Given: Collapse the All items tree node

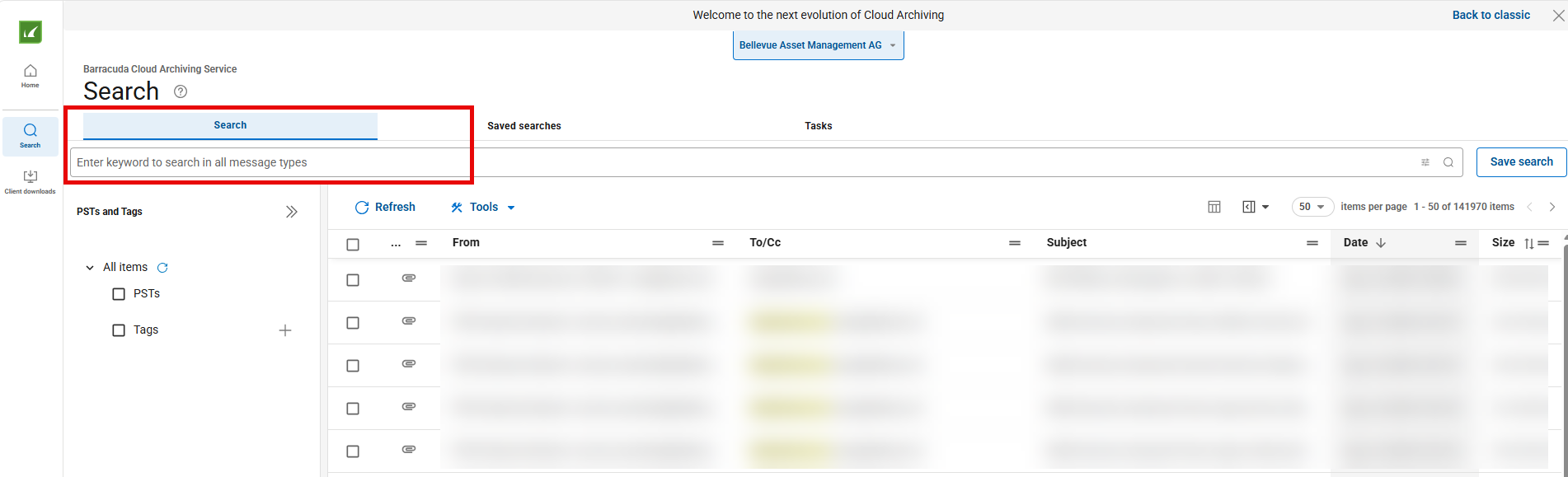Looking at the screenshot, I should tap(90, 268).
